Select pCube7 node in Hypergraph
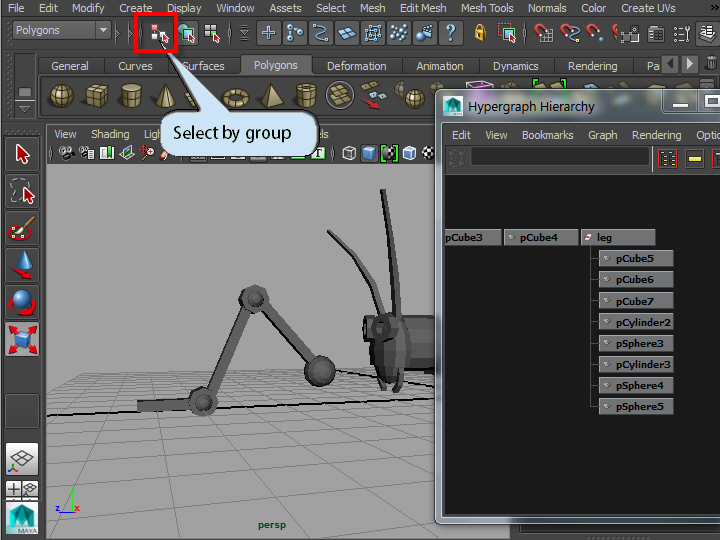This screenshot has height=540, width=720. click(636, 301)
